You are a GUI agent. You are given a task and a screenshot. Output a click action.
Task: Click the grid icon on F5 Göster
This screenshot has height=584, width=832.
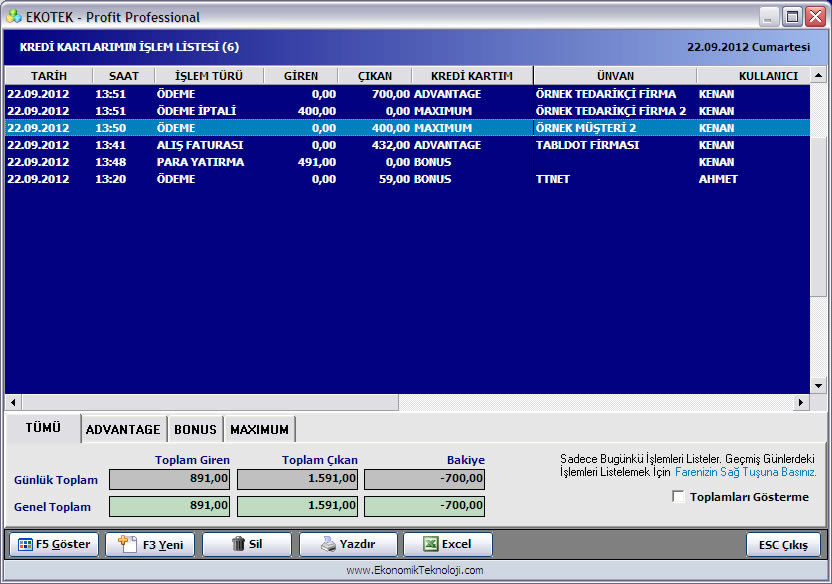pyautogui.click(x=25, y=544)
